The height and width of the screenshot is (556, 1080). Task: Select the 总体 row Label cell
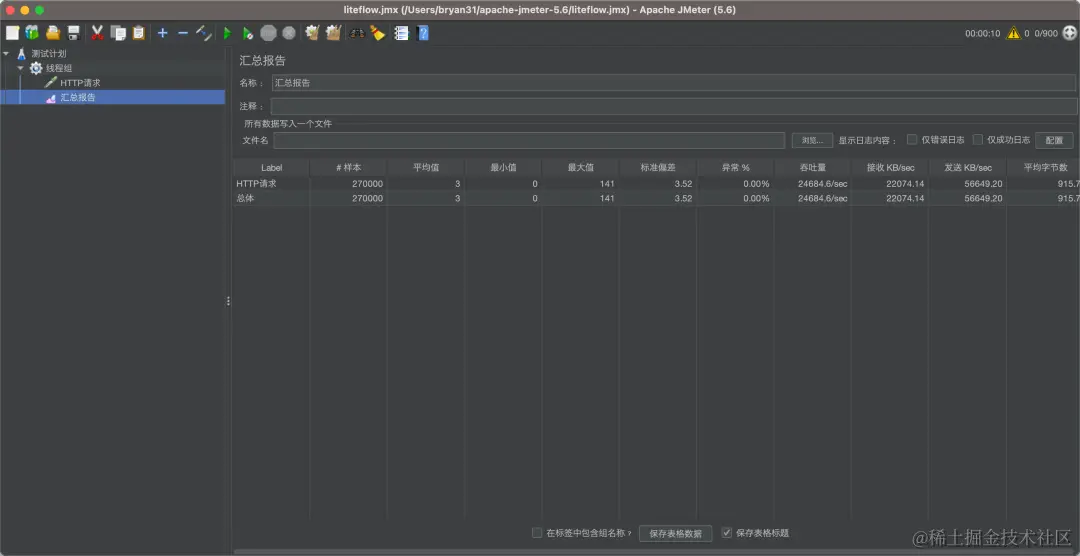[271, 198]
